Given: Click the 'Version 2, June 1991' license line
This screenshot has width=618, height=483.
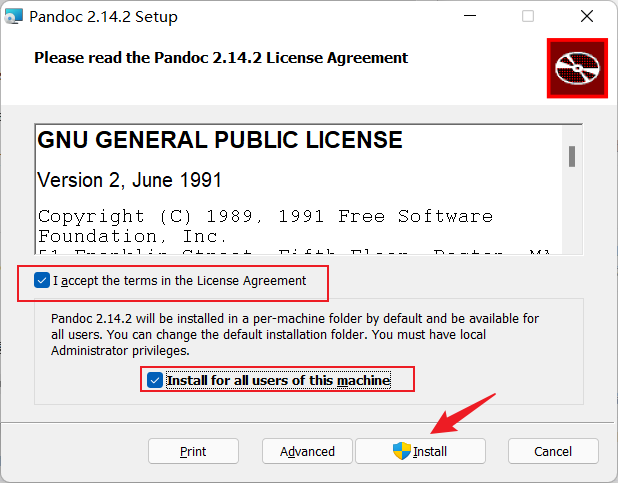Looking at the screenshot, I should coord(129,180).
